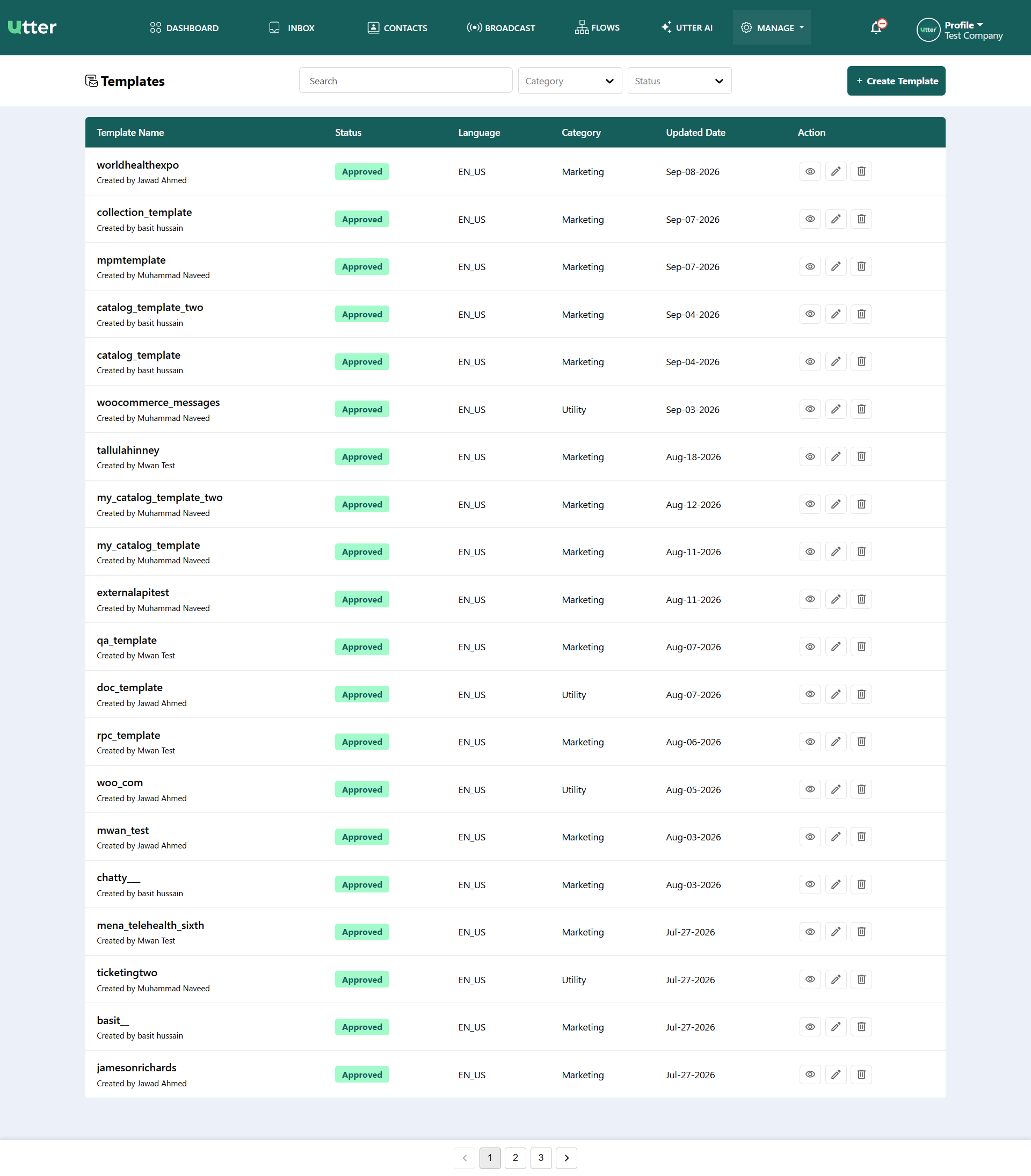View the my_catalog_template row eye icon

tap(810, 552)
